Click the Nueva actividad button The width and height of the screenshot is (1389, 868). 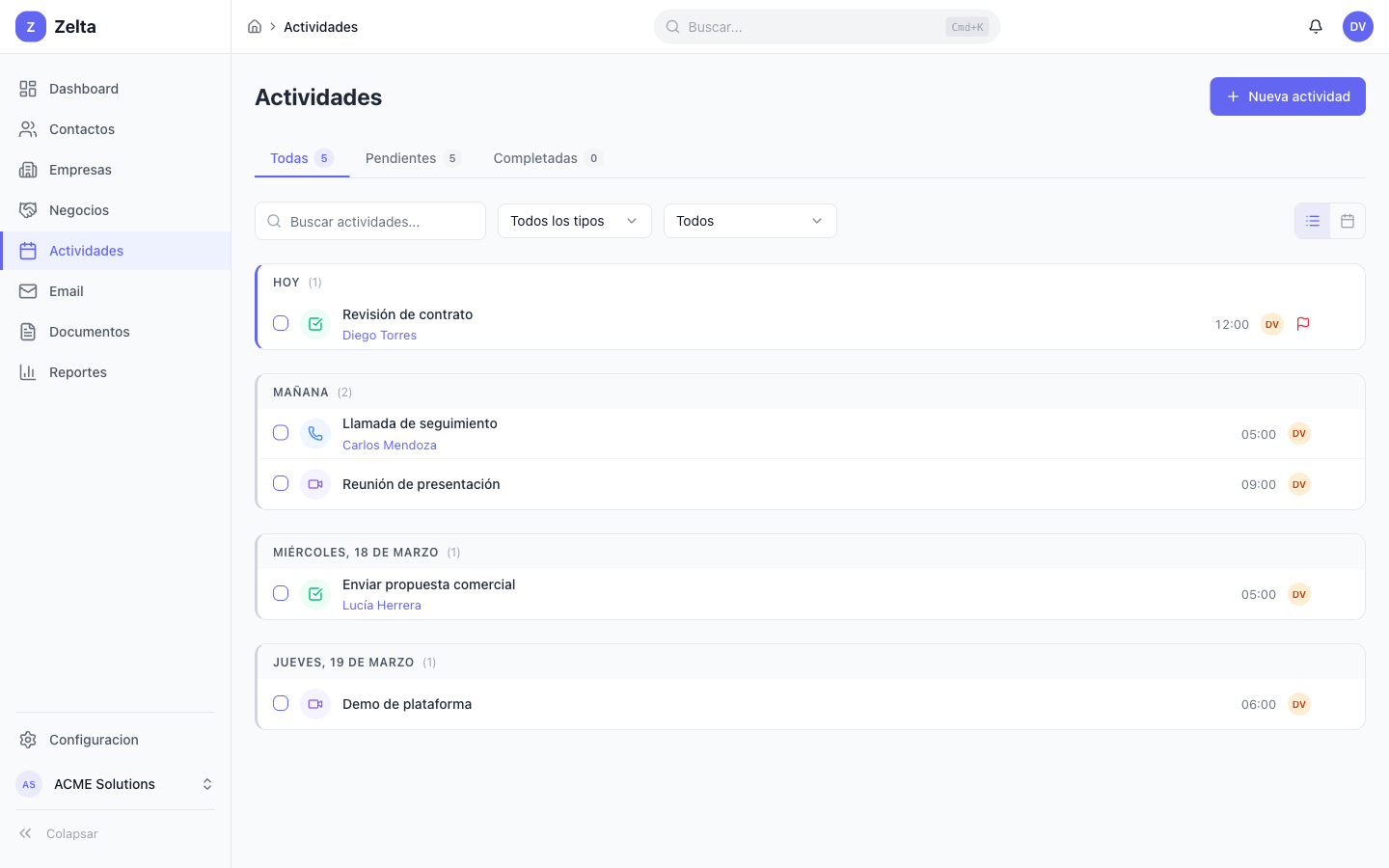[1288, 96]
